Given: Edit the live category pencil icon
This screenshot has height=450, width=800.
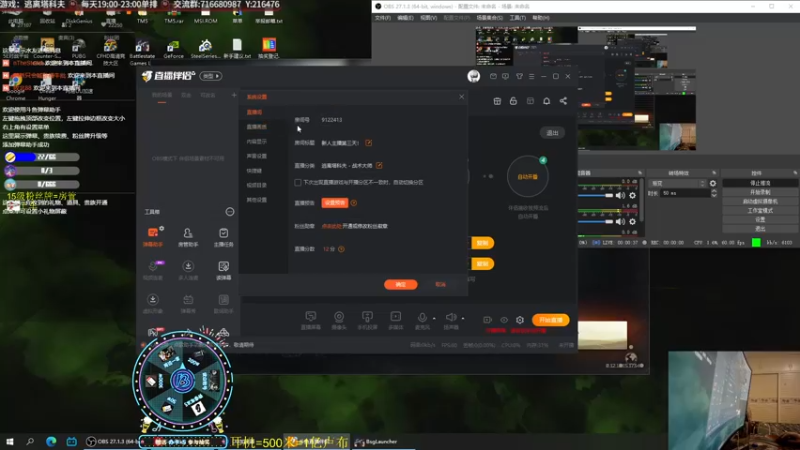Looking at the screenshot, I should pos(379,165).
